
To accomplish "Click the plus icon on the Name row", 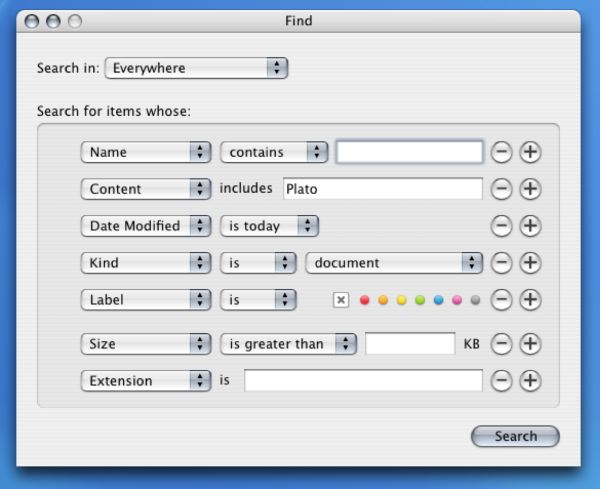I will pos(531,152).
